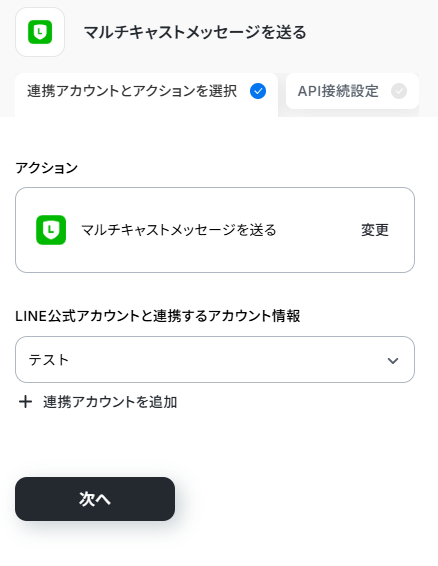
Task: Click the green LINE icon inside action card
Action: point(51,230)
